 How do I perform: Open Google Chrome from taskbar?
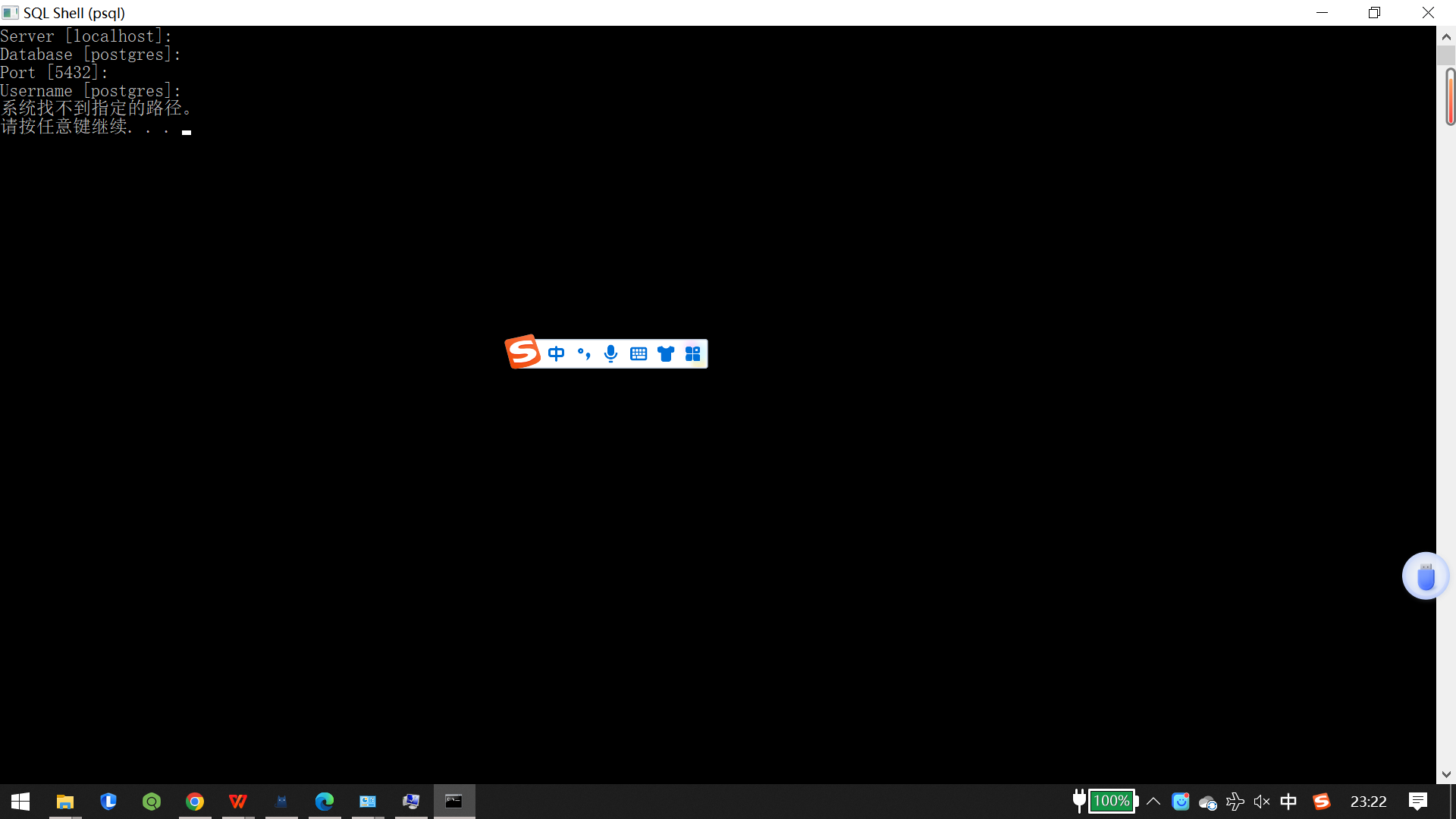click(x=195, y=802)
